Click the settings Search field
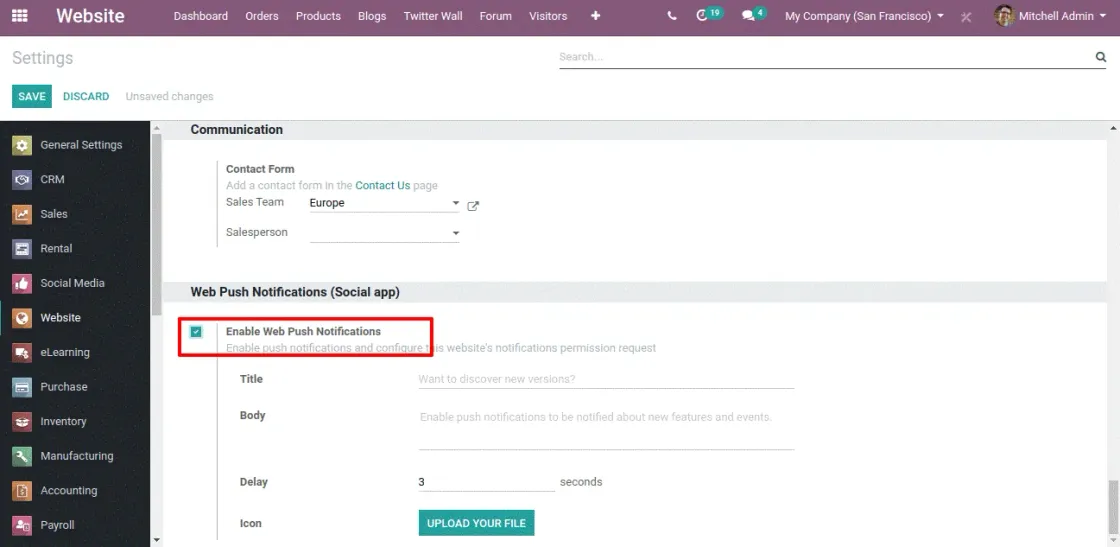This screenshot has height=547, width=1120. [825, 56]
